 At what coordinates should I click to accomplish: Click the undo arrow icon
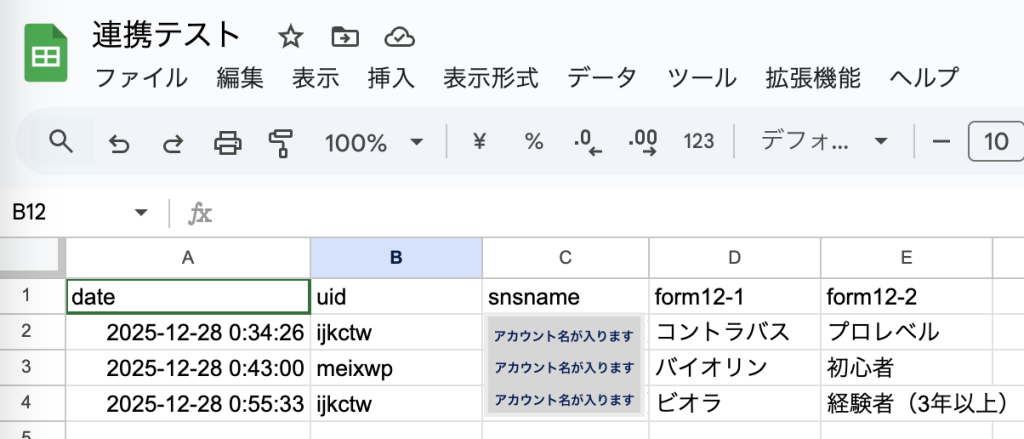pyautogui.click(x=119, y=143)
